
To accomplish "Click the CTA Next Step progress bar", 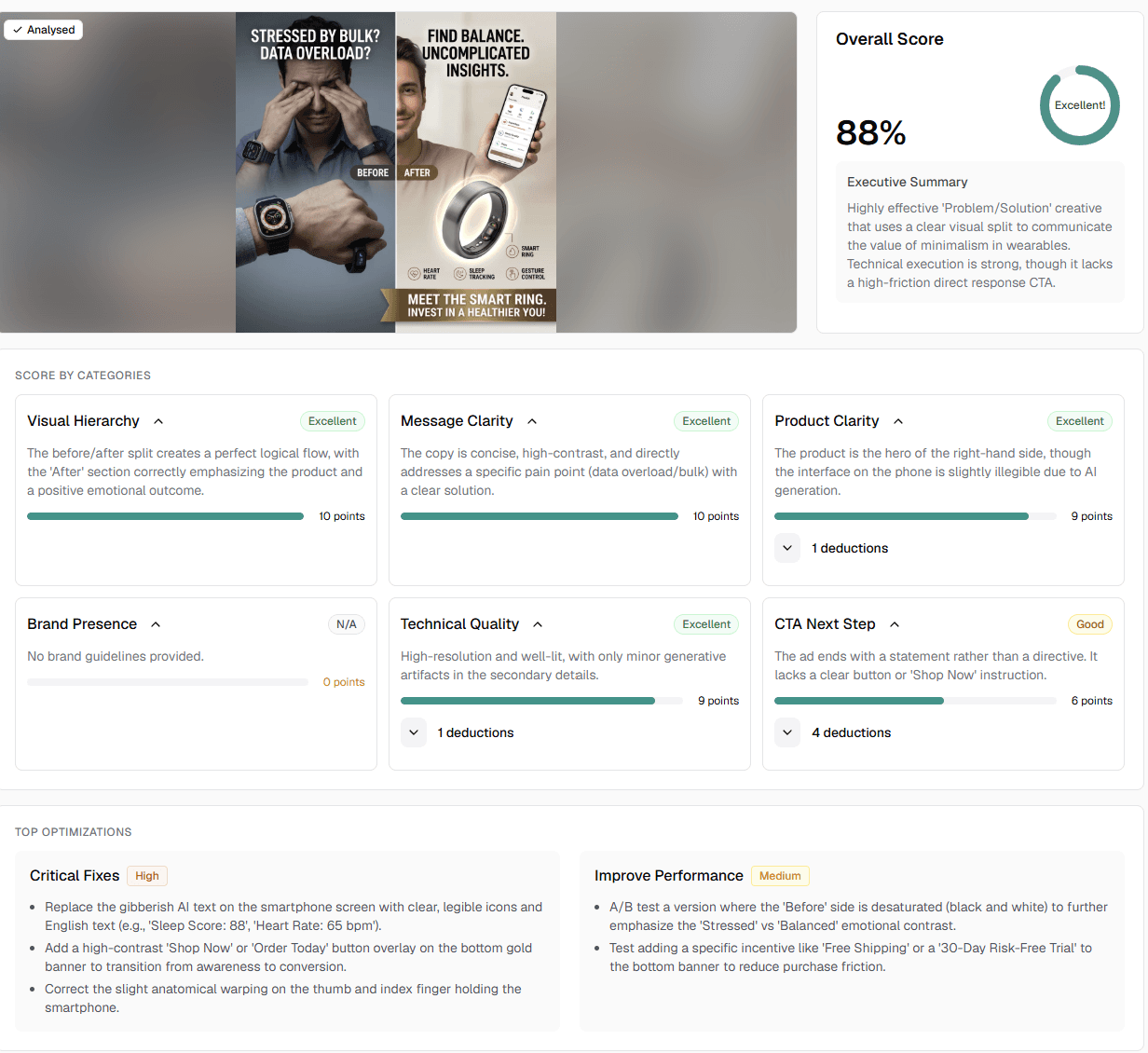I will 915,701.
